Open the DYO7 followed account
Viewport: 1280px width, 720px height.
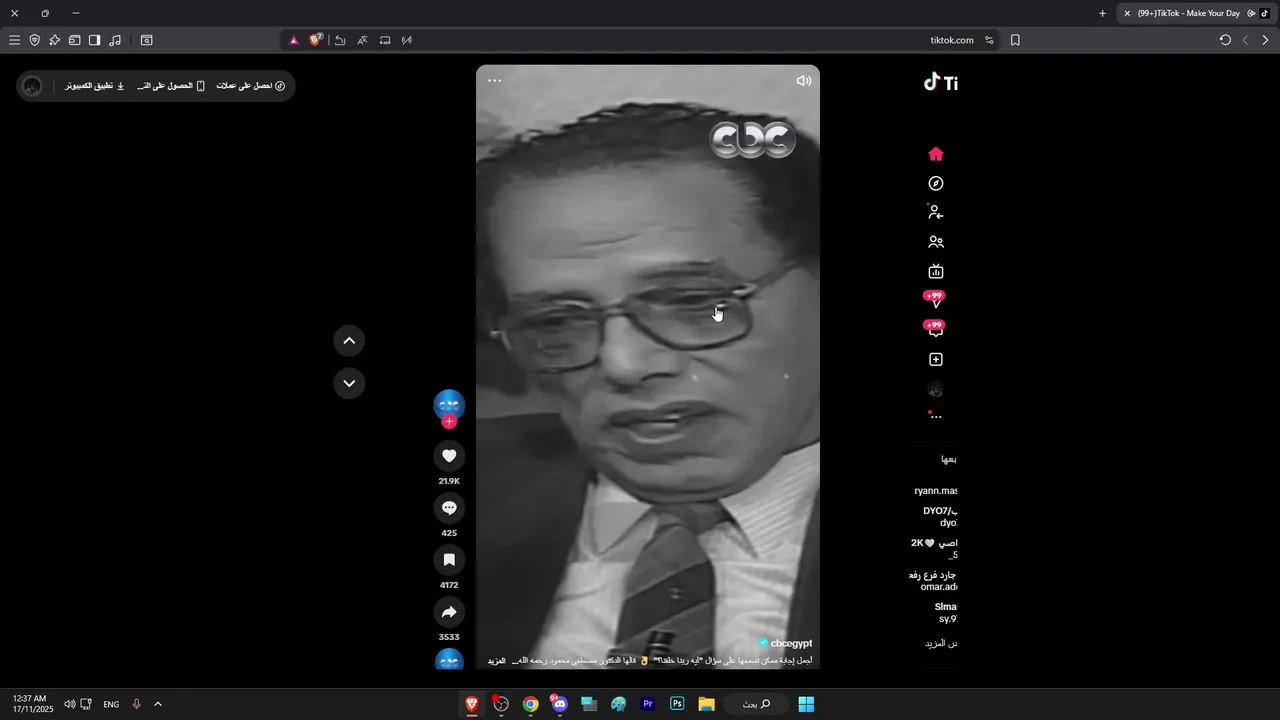tap(940, 517)
